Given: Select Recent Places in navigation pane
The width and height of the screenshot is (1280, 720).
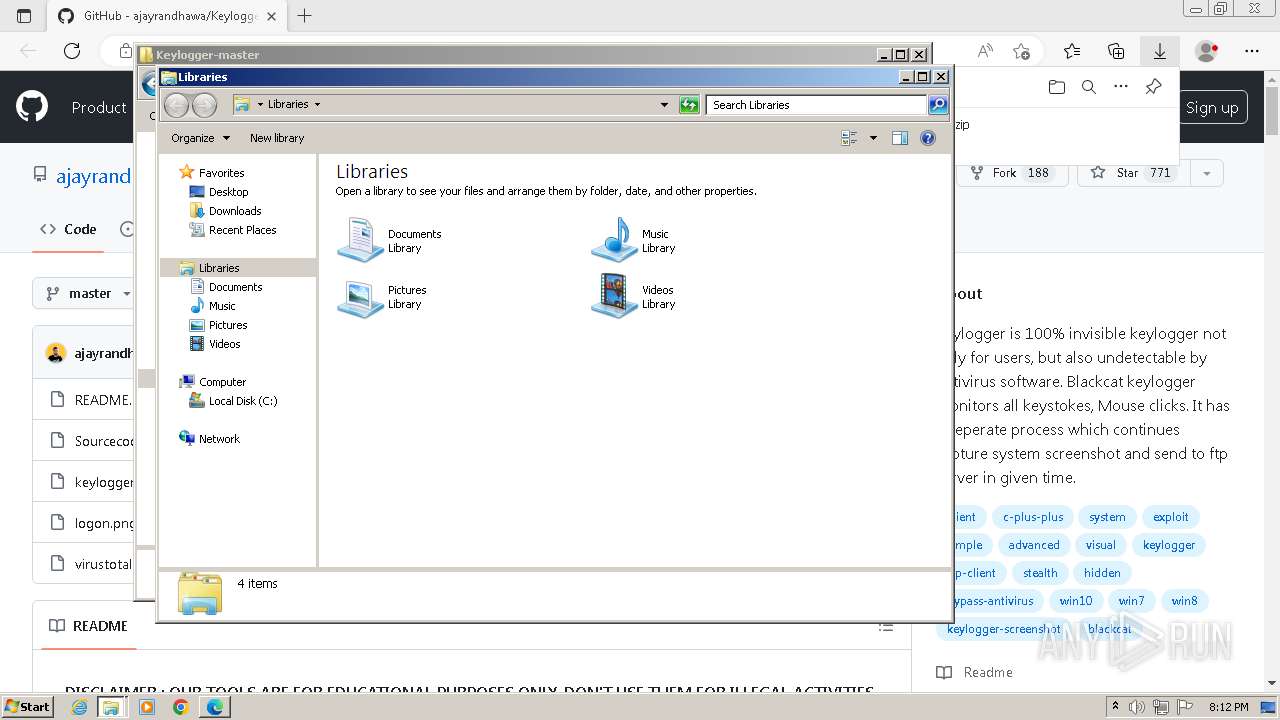Looking at the screenshot, I should (x=242, y=230).
